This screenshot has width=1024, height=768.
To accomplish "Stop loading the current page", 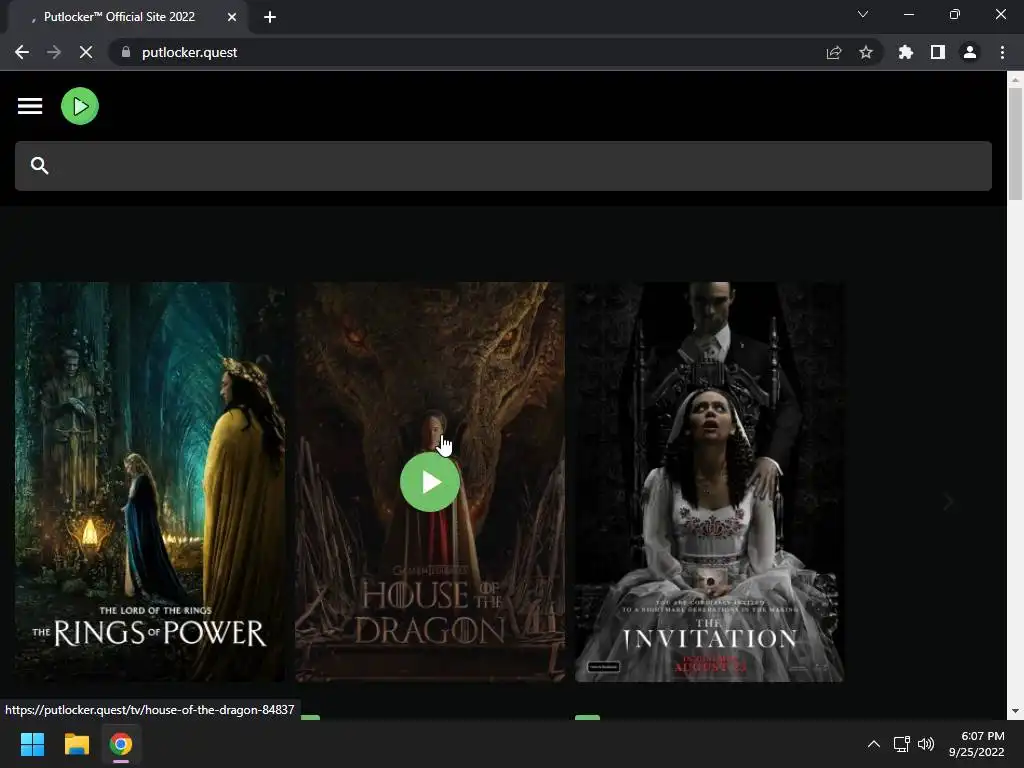I will (x=86, y=52).
